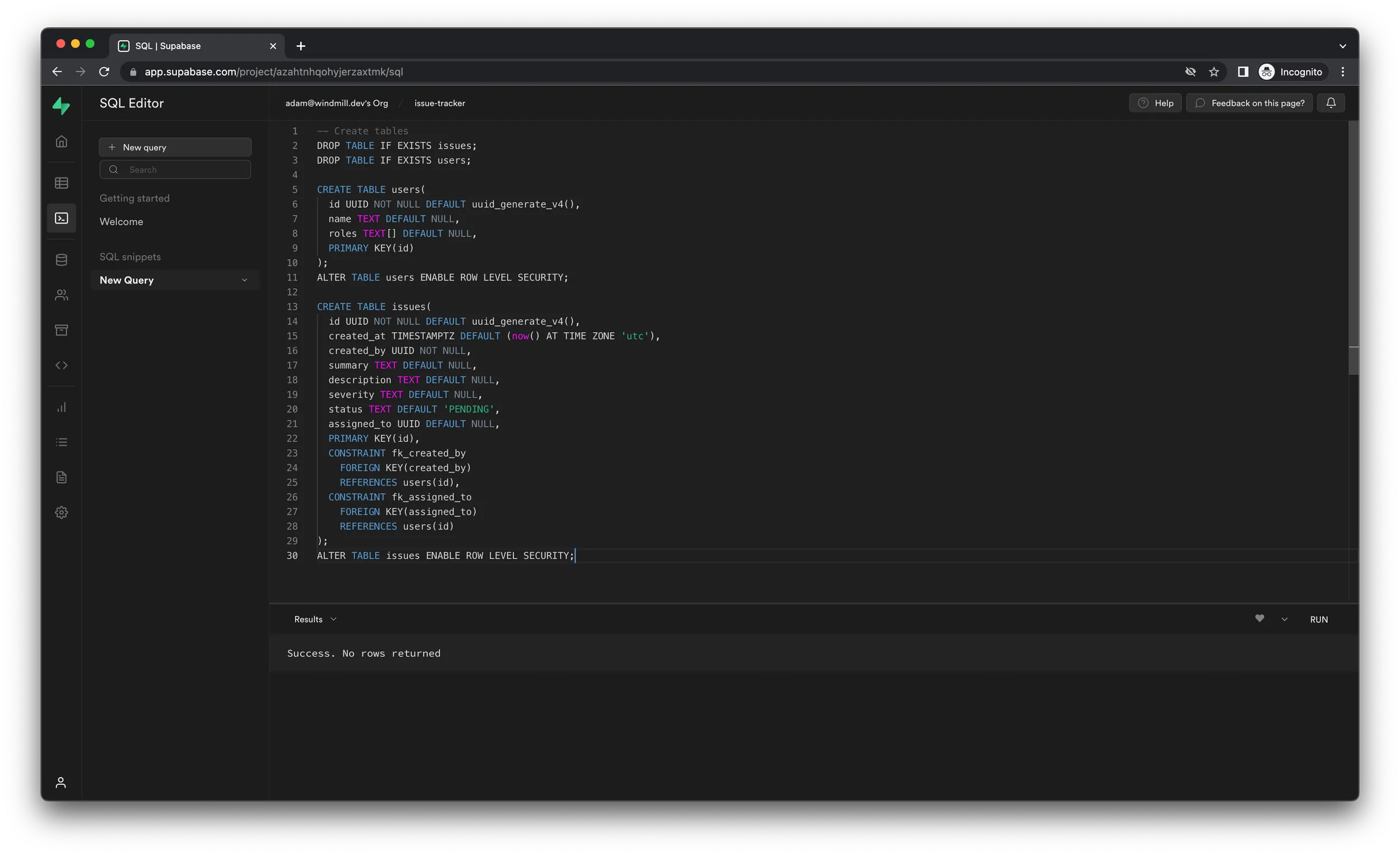Open the New Query snippet chevron menu
Image resolution: width=1400 pixels, height=855 pixels.
(244, 280)
